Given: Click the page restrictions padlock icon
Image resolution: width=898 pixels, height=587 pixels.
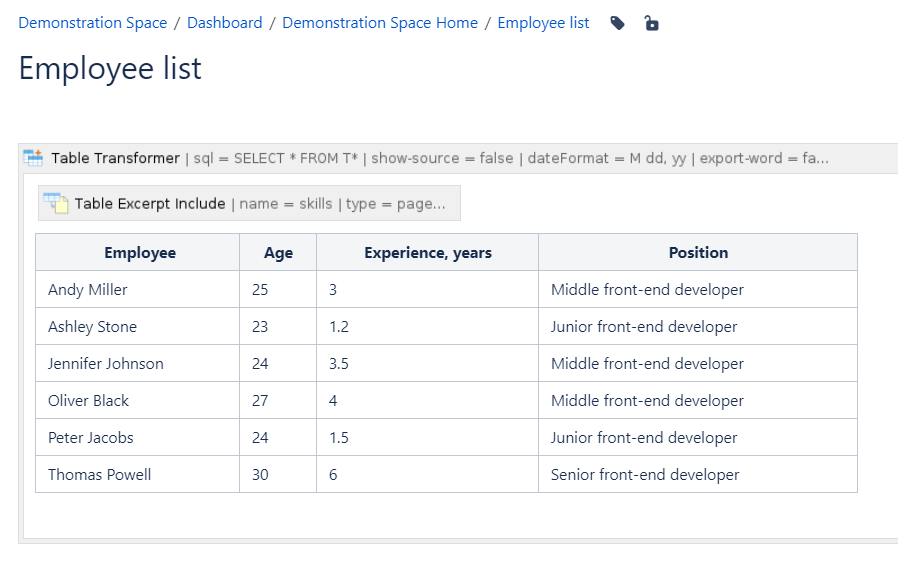Looking at the screenshot, I should pyautogui.click(x=651, y=23).
